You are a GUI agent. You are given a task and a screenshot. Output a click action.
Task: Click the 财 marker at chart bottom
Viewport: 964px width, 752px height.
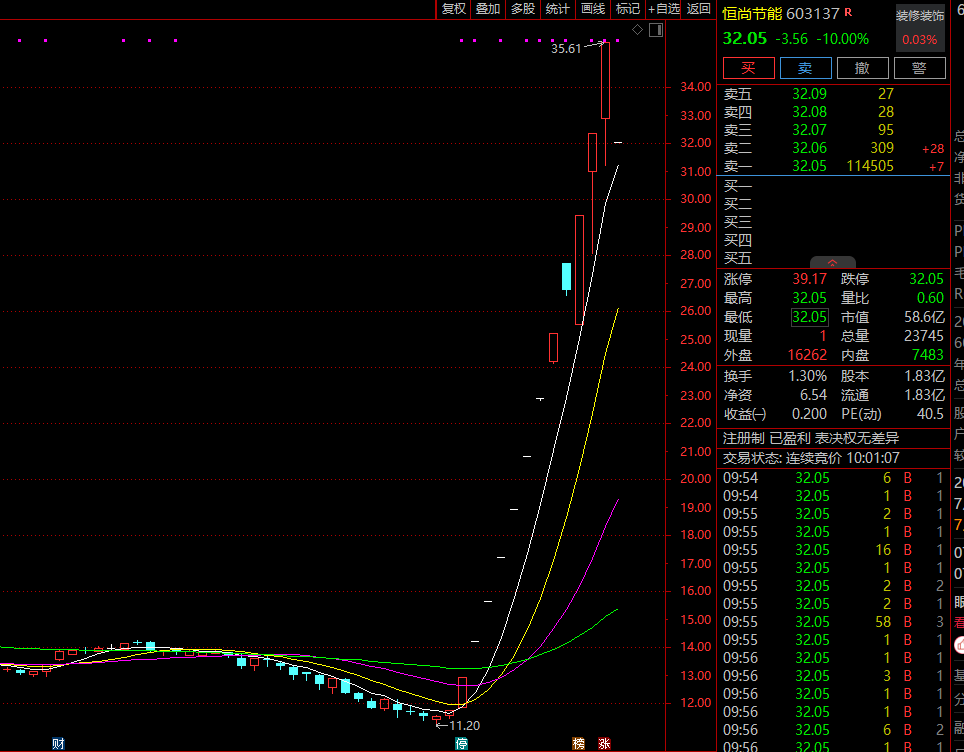coord(58,744)
